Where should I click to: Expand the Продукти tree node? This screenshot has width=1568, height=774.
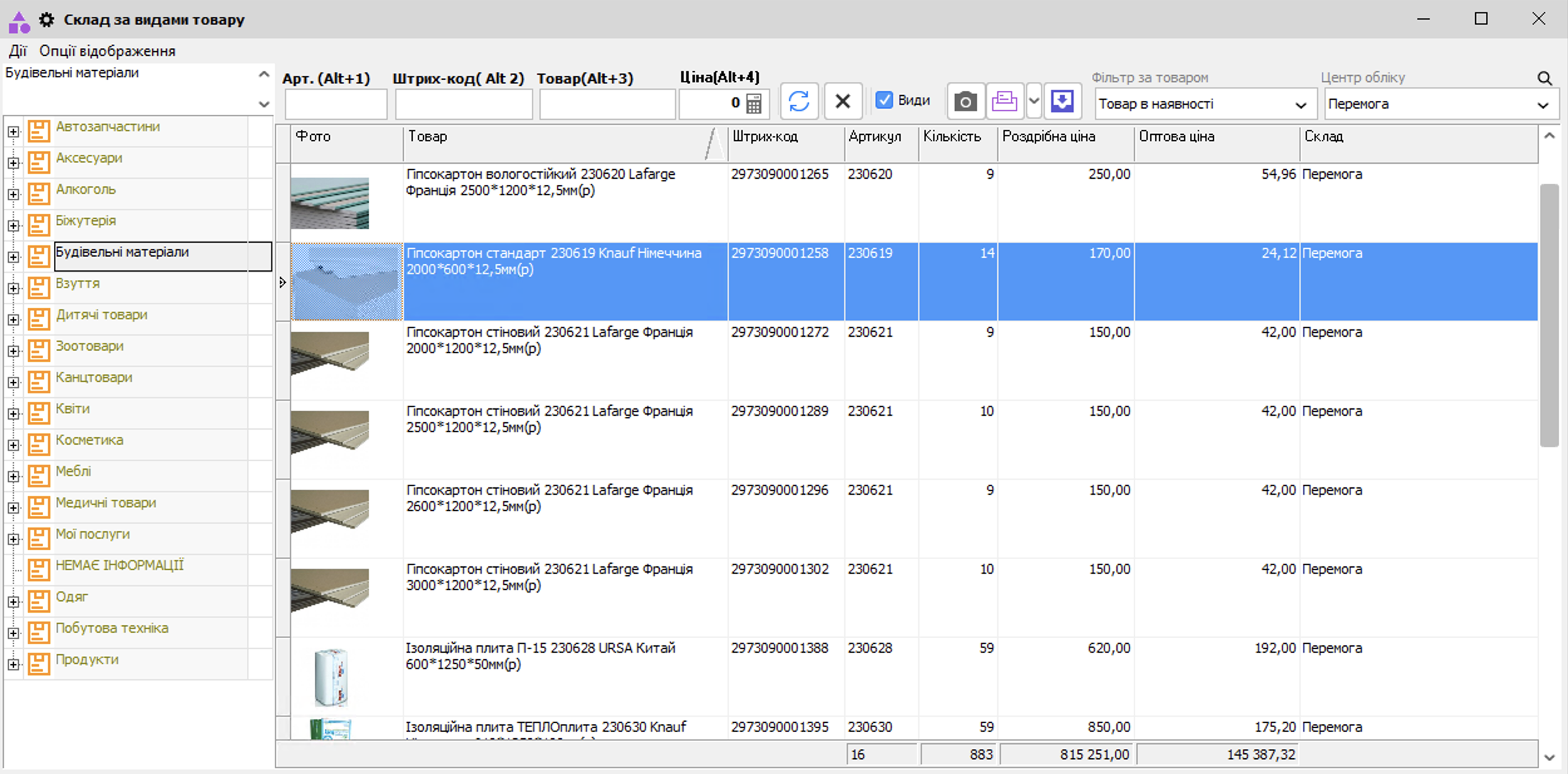point(13,665)
